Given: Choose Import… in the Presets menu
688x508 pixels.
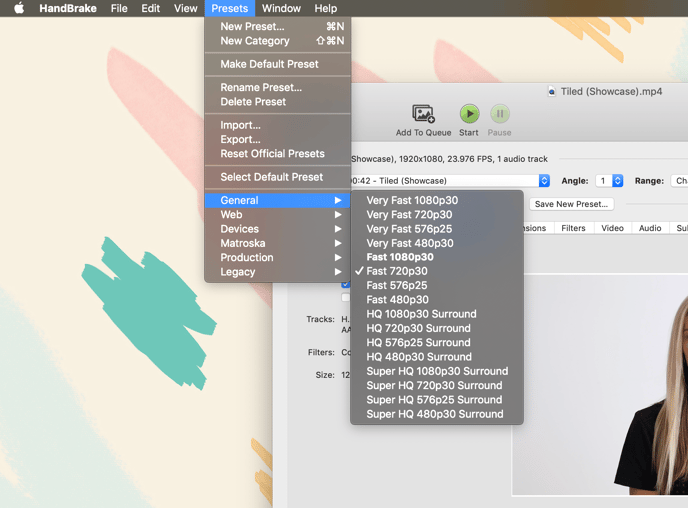Looking at the screenshot, I should coord(277,125).
